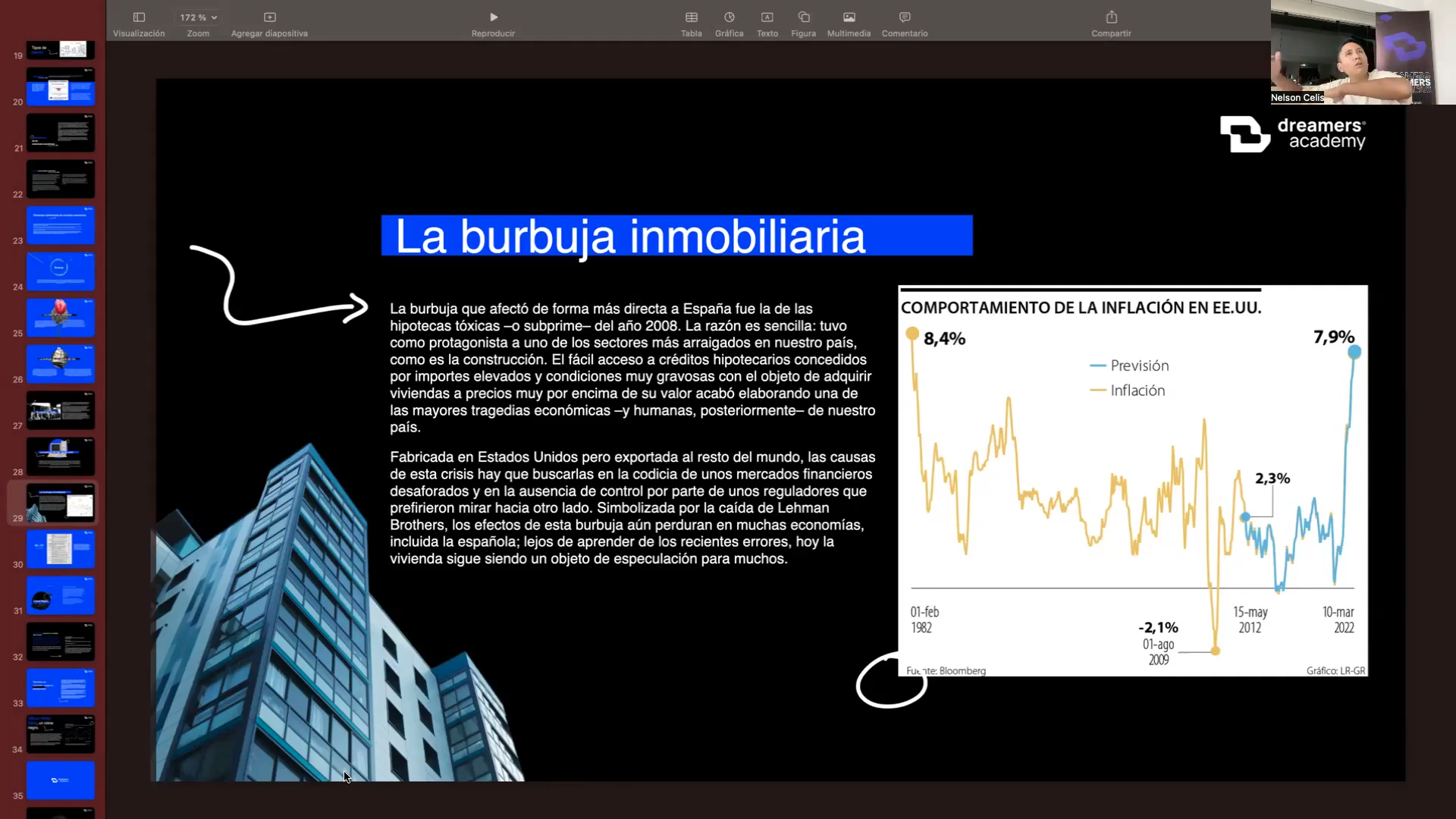Select the La burbuja inmobiliaria title box
This screenshot has width=1456, height=819.
click(676, 236)
